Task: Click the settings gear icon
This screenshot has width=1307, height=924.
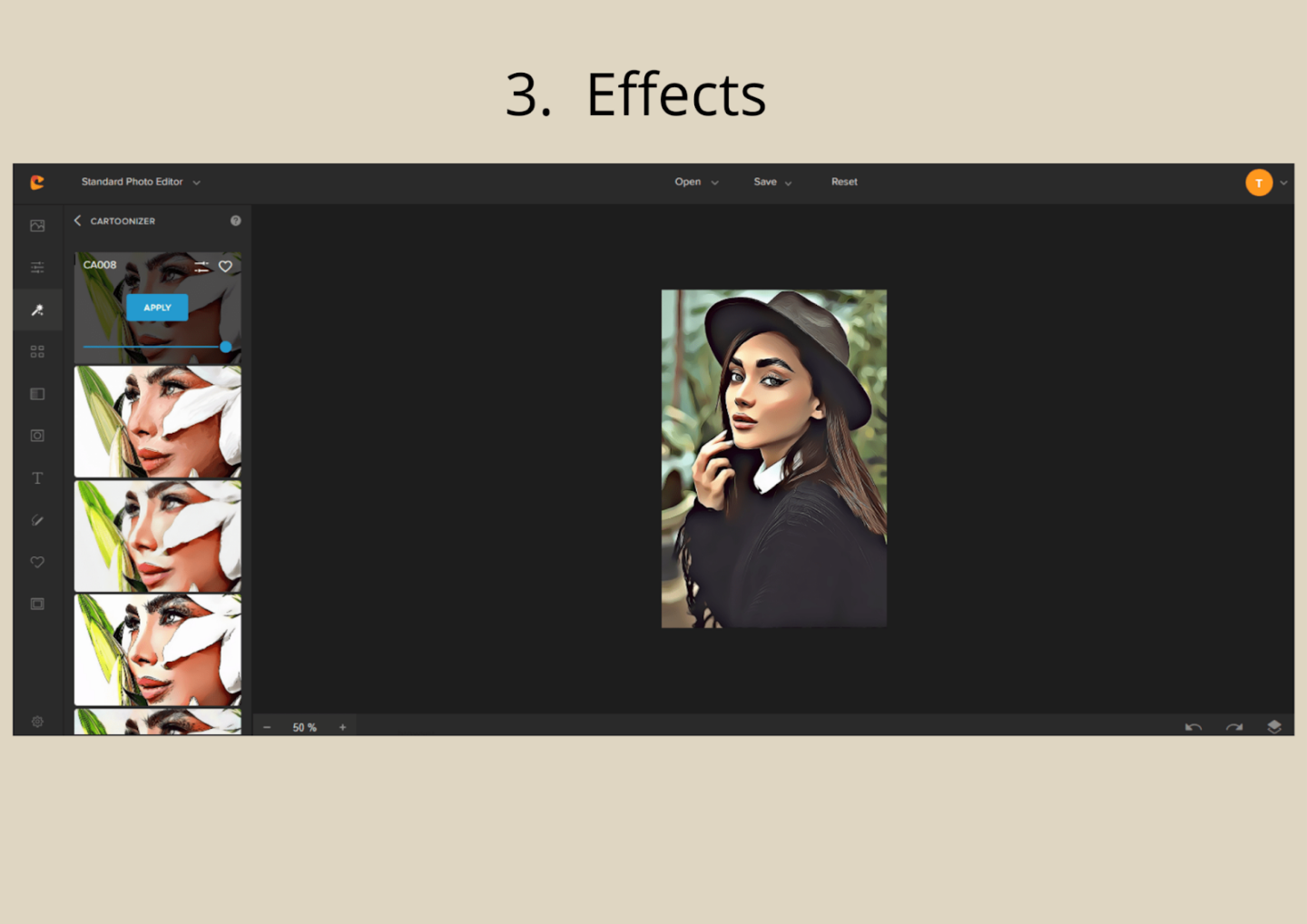Action: coord(37,722)
